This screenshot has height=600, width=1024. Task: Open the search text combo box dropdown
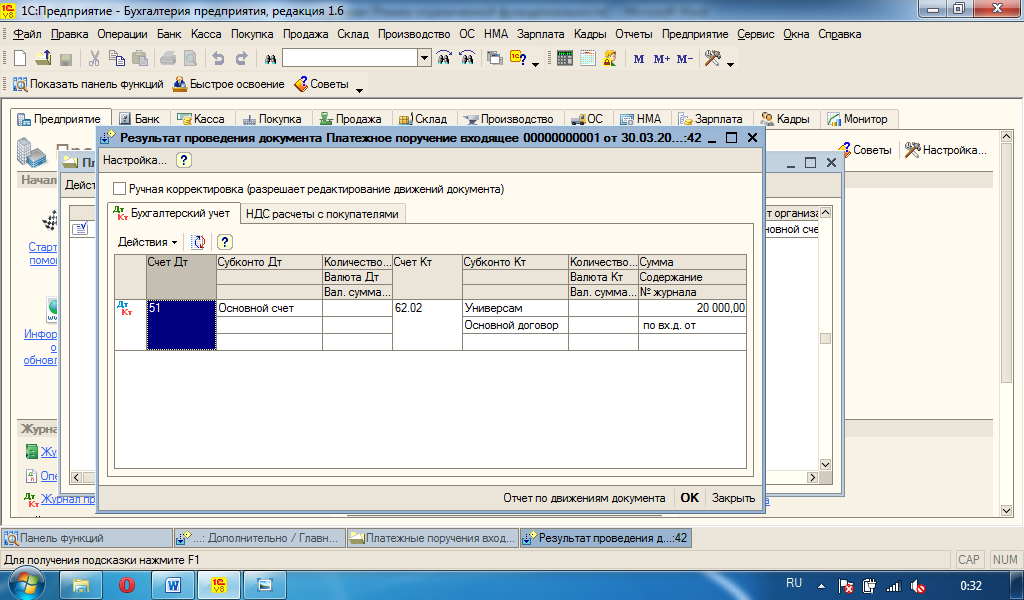[425, 59]
